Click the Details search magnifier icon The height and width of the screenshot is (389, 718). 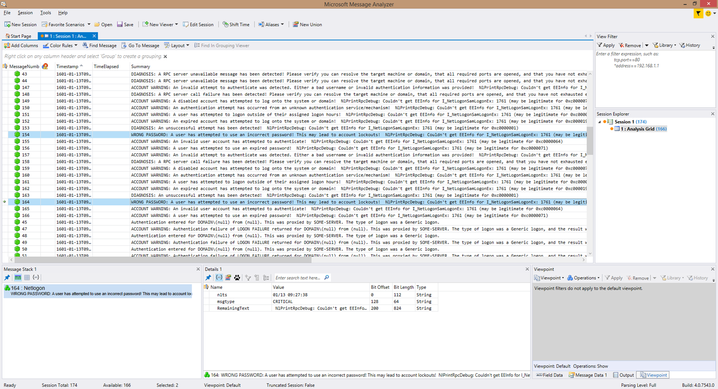pos(326,278)
